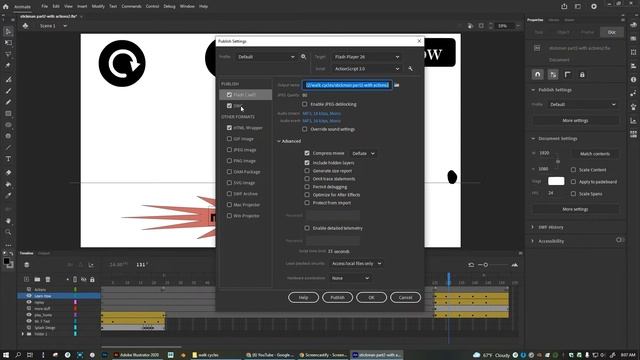Toggle HTML Wrapper checkbox

point(229,128)
